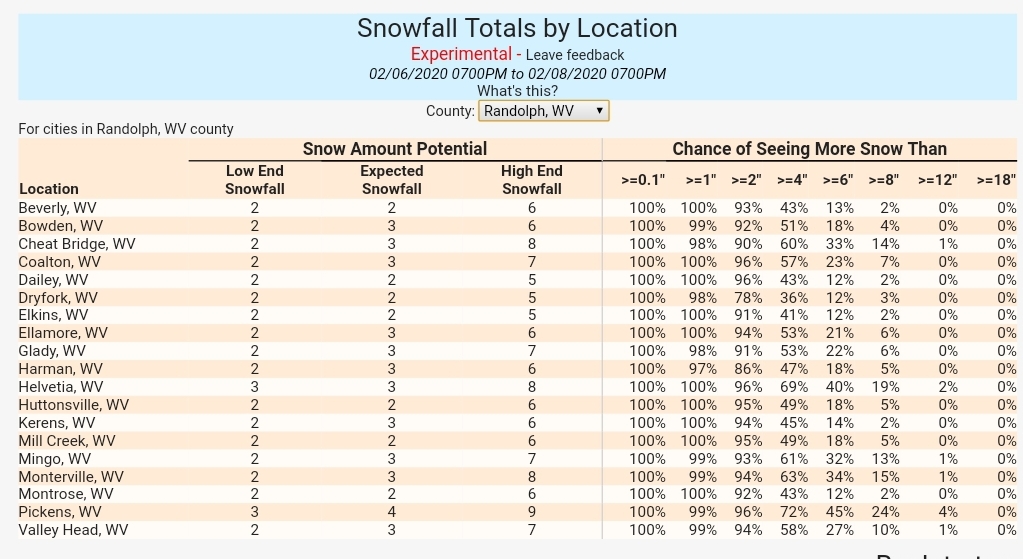Viewport: 1023px width, 559px height.
Task: Select the Beverly, WV row label
Action: click(x=56, y=208)
